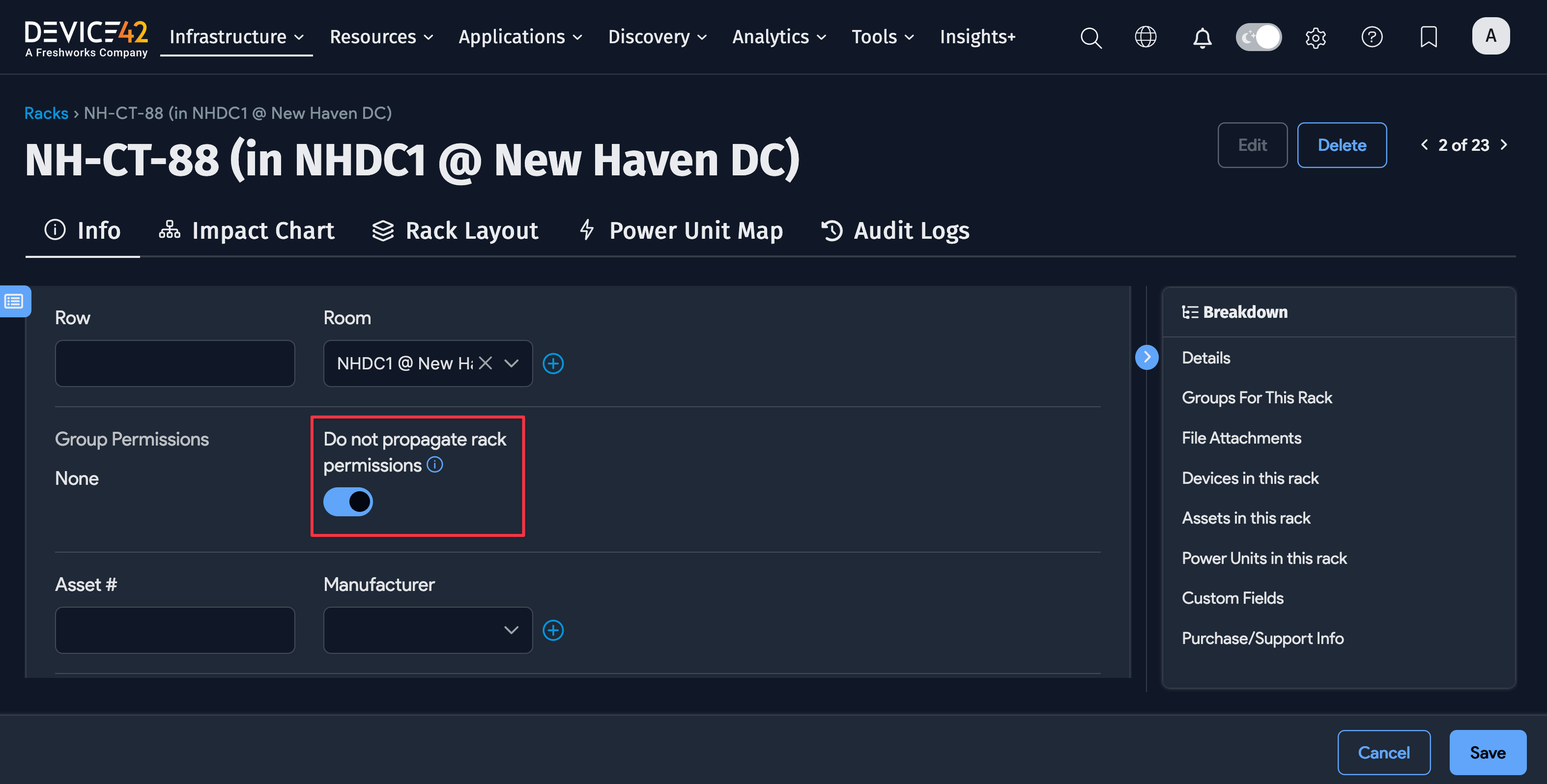Click the Save button

pyautogui.click(x=1487, y=753)
